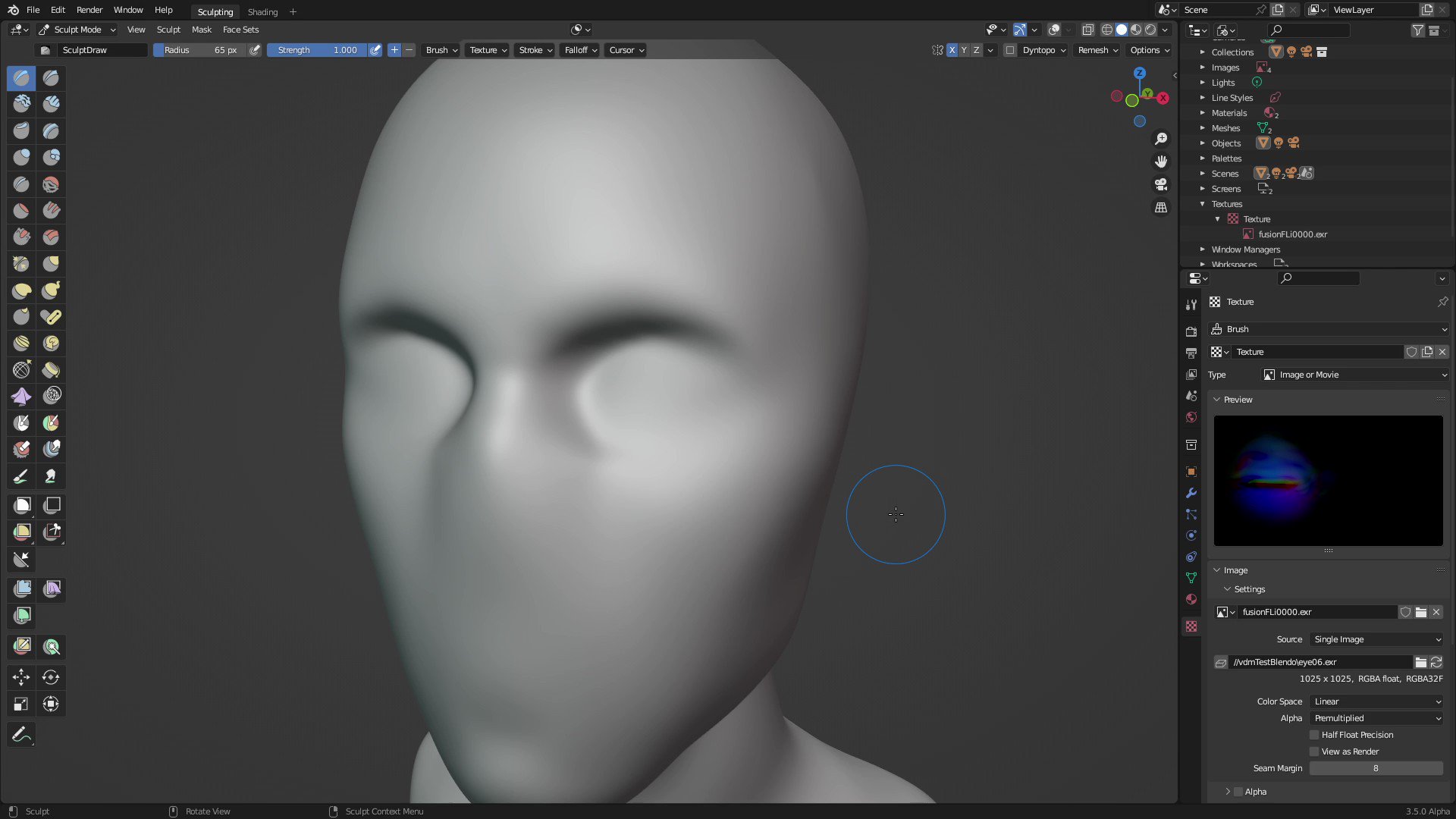The height and width of the screenshot is (819, 1456).
Task: Switch to the Shading workspace tab
Action: pyautogui.click(x=262, y=11)
